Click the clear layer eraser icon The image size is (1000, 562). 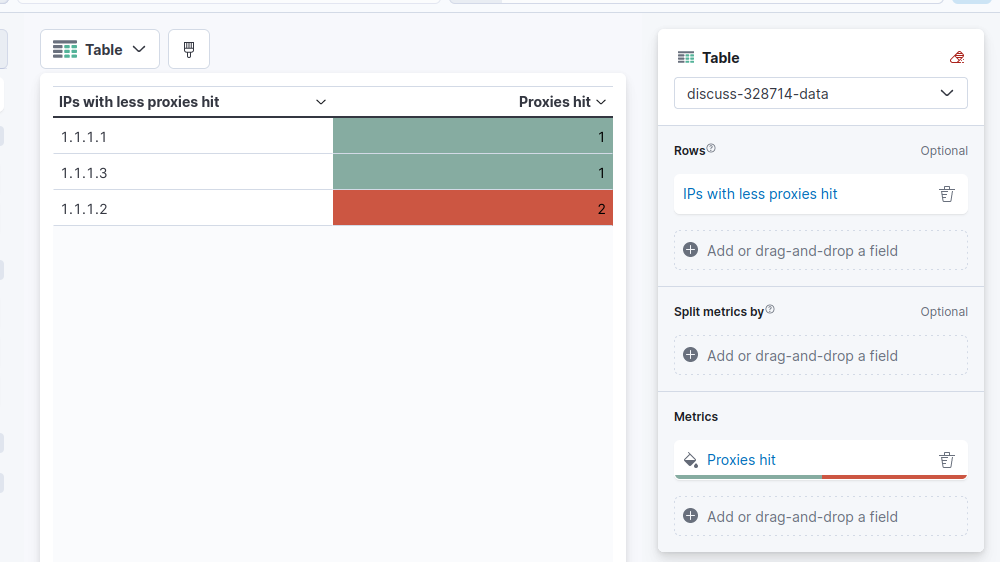(957, 58)
